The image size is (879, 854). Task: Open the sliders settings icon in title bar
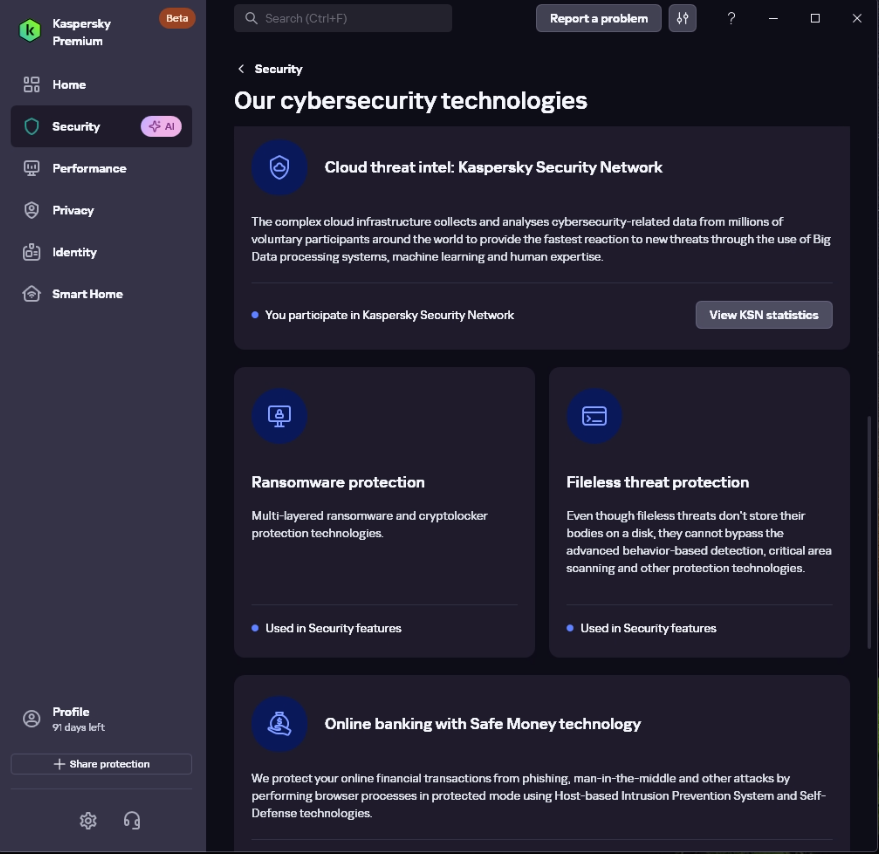682,19
